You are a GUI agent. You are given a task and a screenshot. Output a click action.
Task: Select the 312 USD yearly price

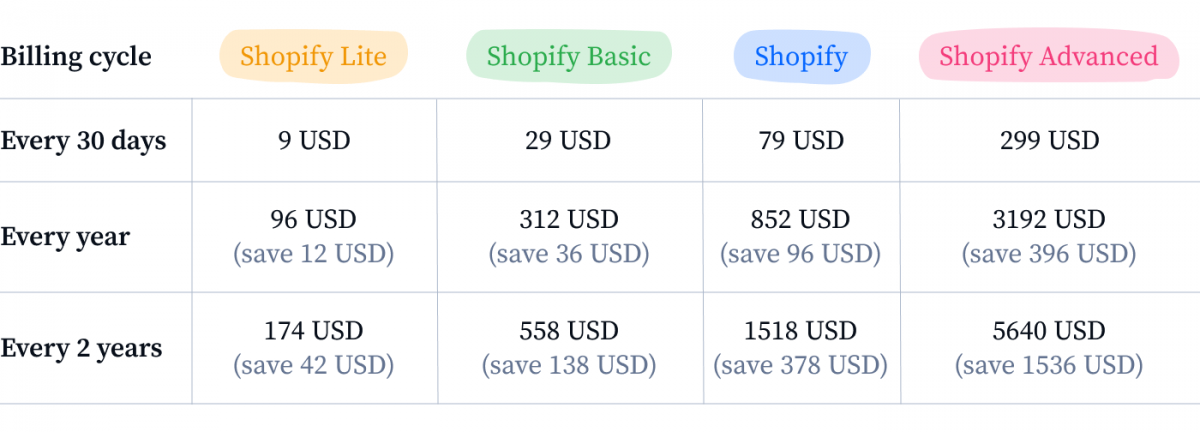568,220
